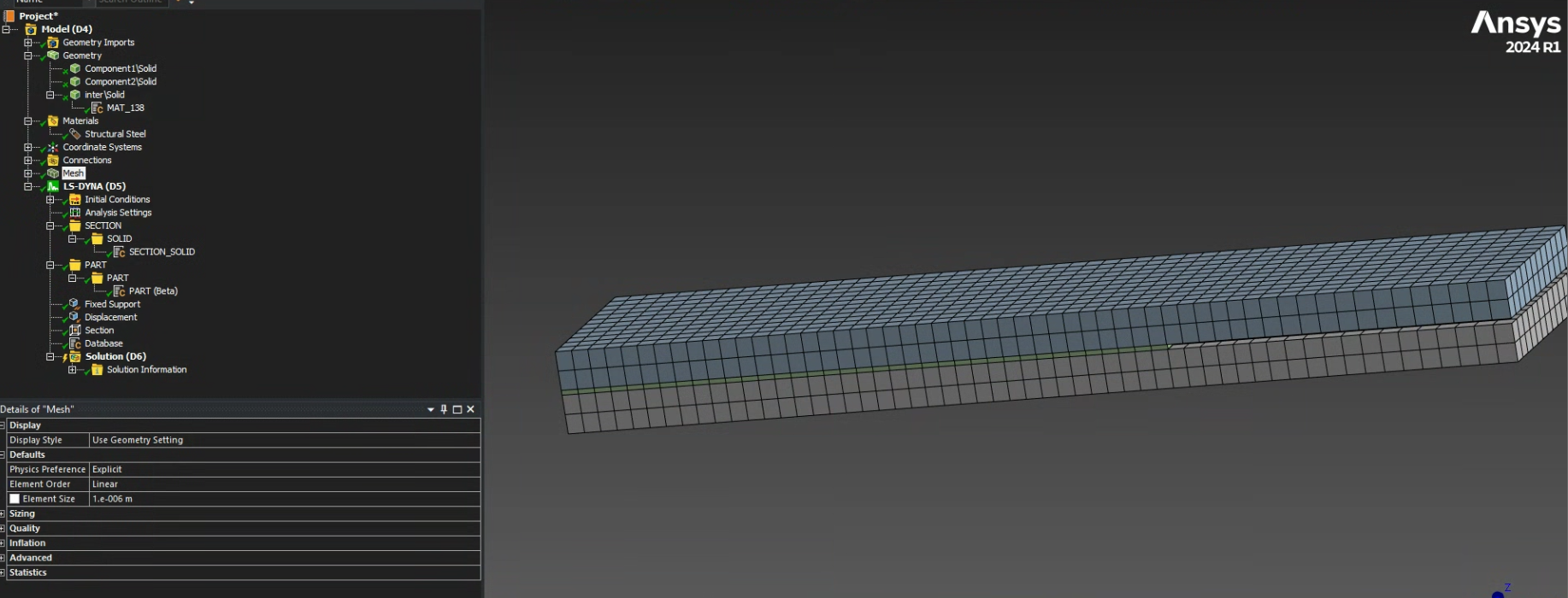Expand the Initial Conditions node
Image resolution: width=1568 pixels, height=598 pixels.
(50, 199)
